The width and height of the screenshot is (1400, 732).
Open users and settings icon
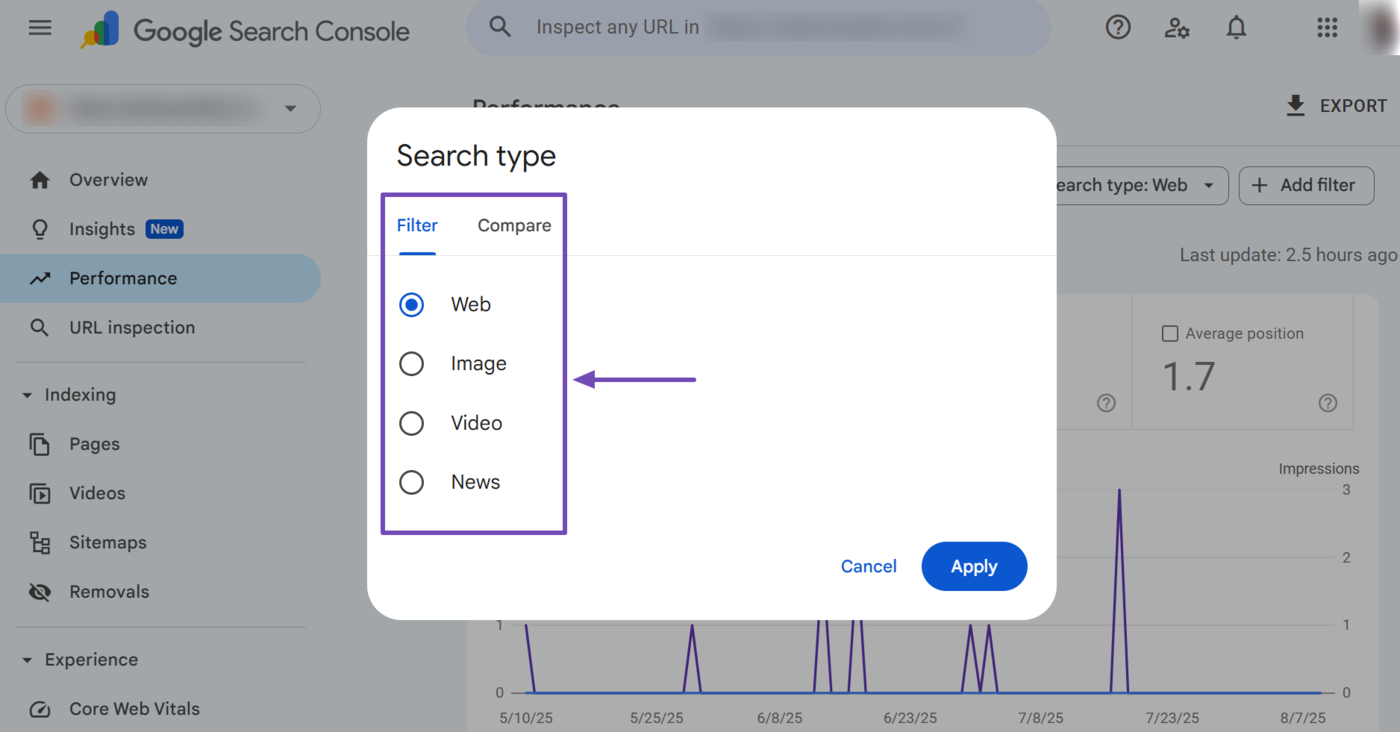[1177, 28]
